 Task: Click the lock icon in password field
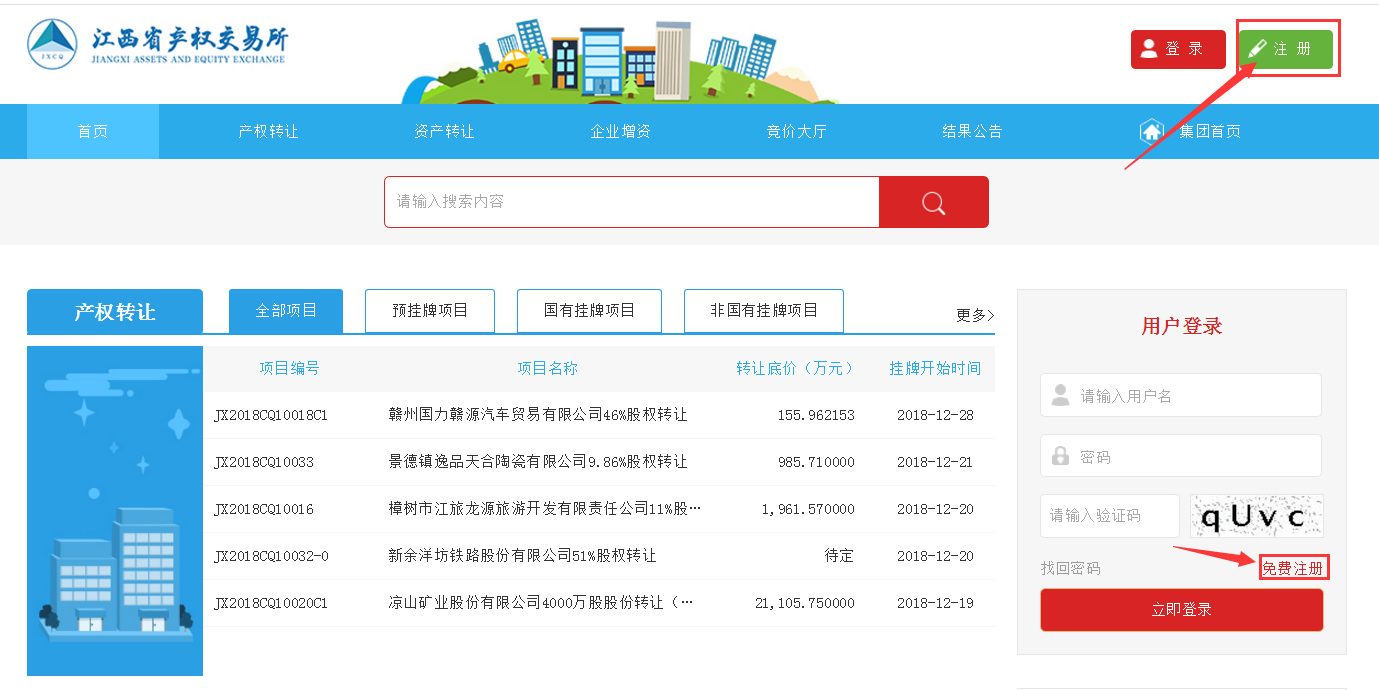click(1060, 456)
